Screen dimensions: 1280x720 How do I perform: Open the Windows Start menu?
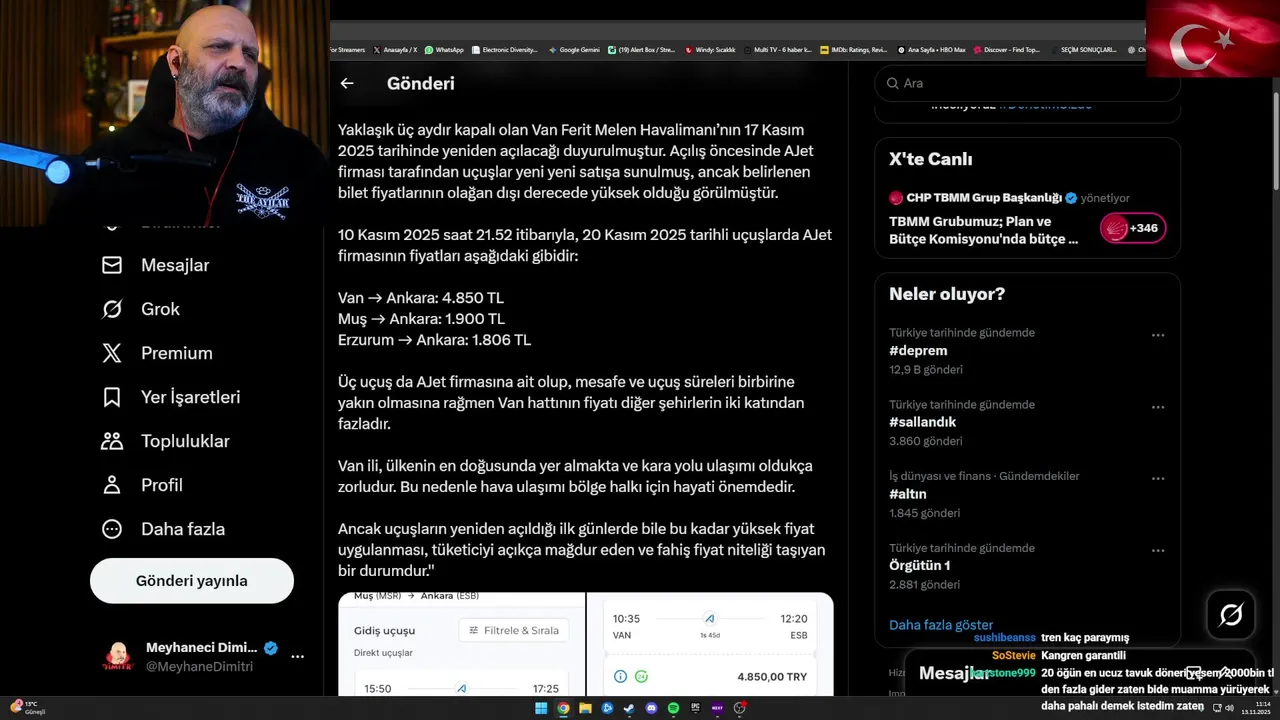pyautogui.click(x=541, y=708)
